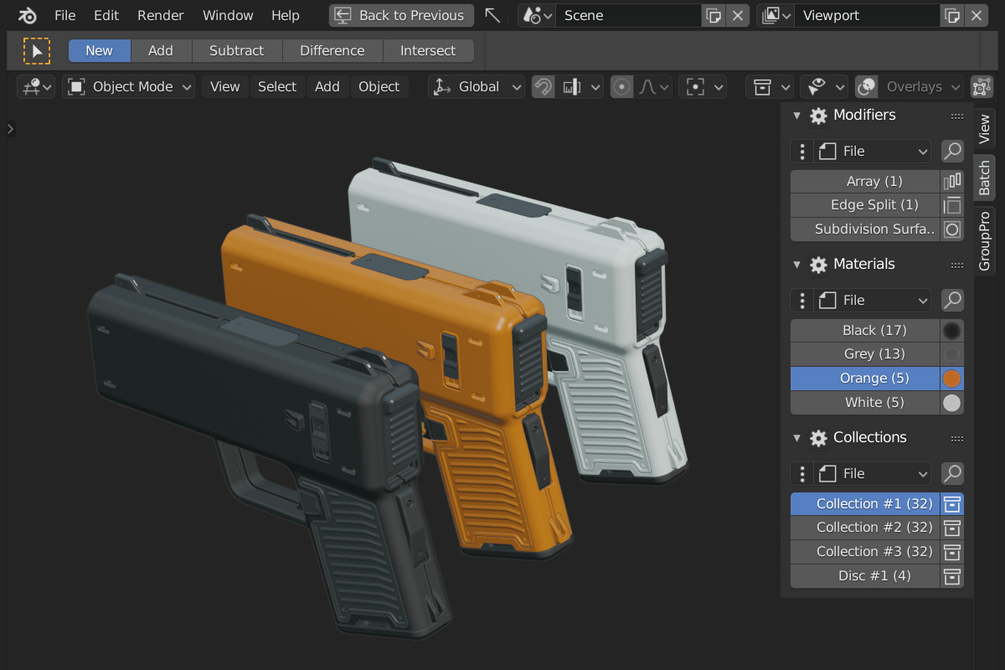Select the New selection mode
Image resolution: width=1005 pixels, height=670 pixels.
(x=99, y=51)
